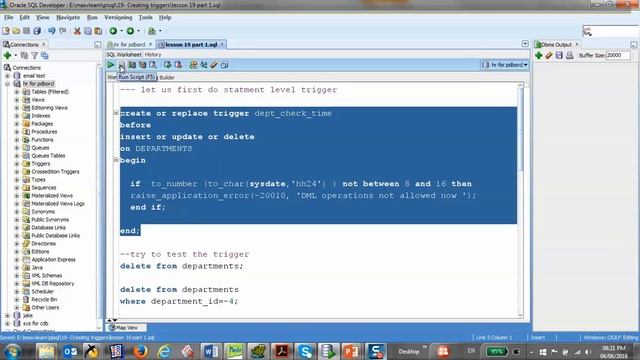The image size is (640, 360).
Task: Open the Tools menu
Action: click(x=145, y=18)
